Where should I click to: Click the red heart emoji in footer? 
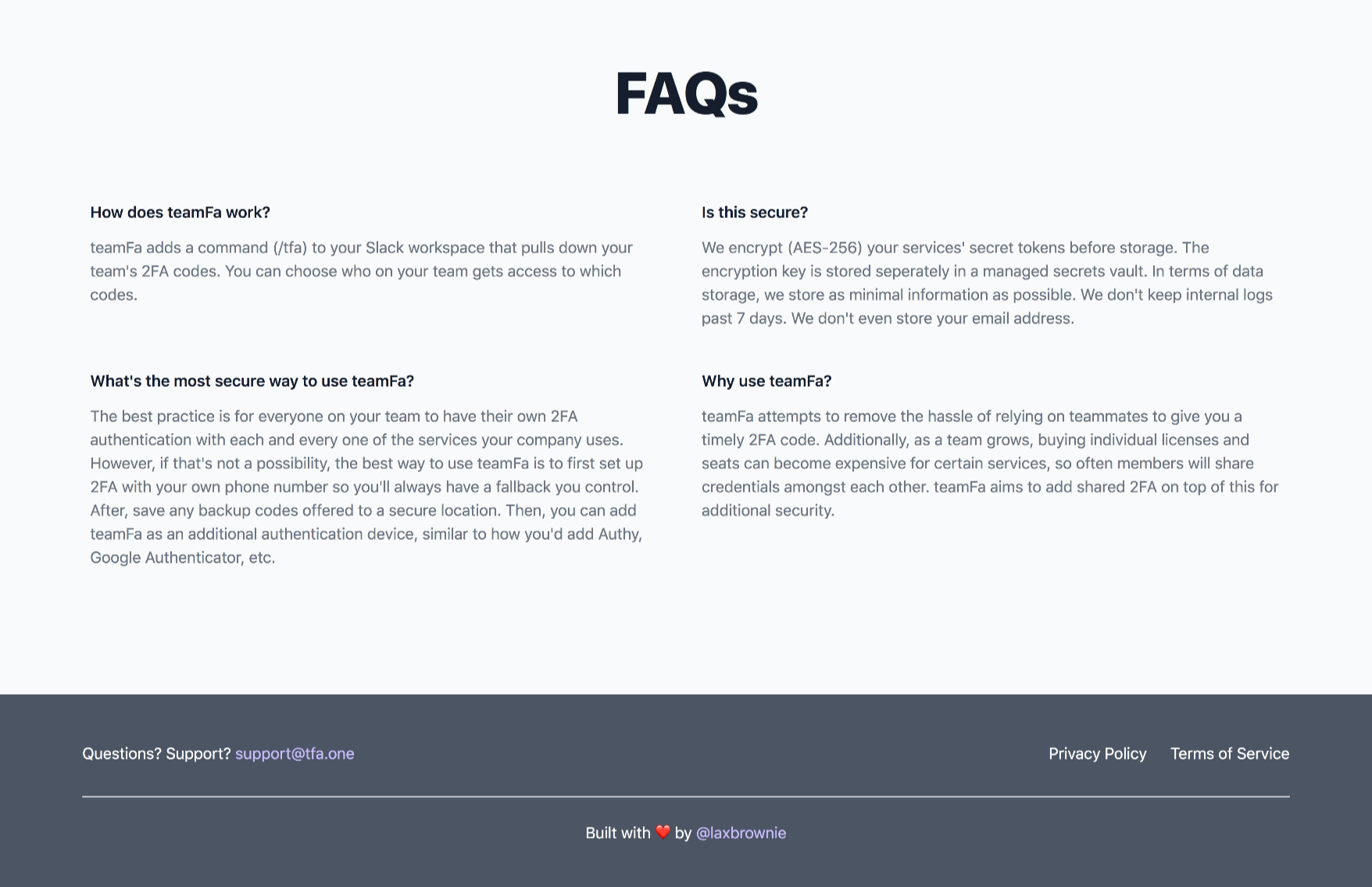pos(663,832)
